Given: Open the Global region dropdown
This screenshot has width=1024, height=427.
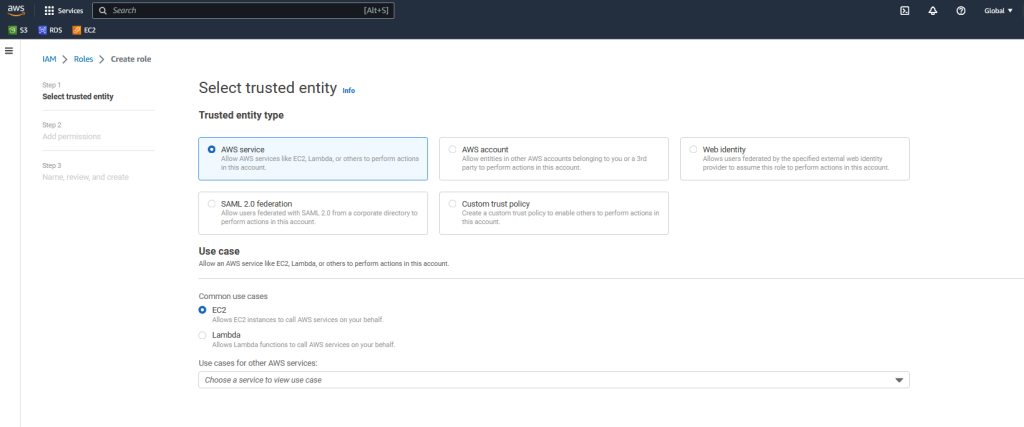Looking at the screenshot, I should pos(999,10).
